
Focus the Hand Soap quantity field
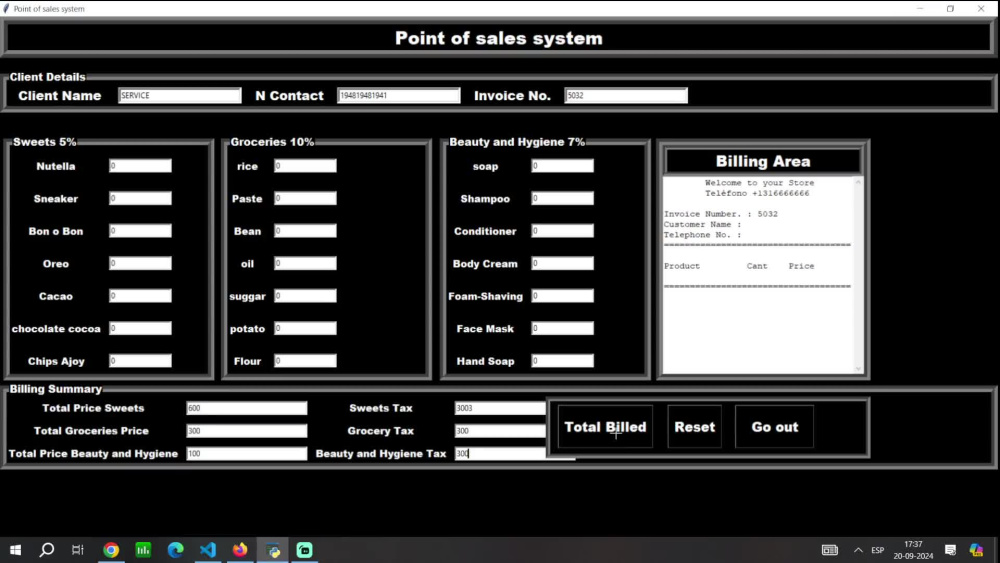pyautogui.click(x=562, y=361)
